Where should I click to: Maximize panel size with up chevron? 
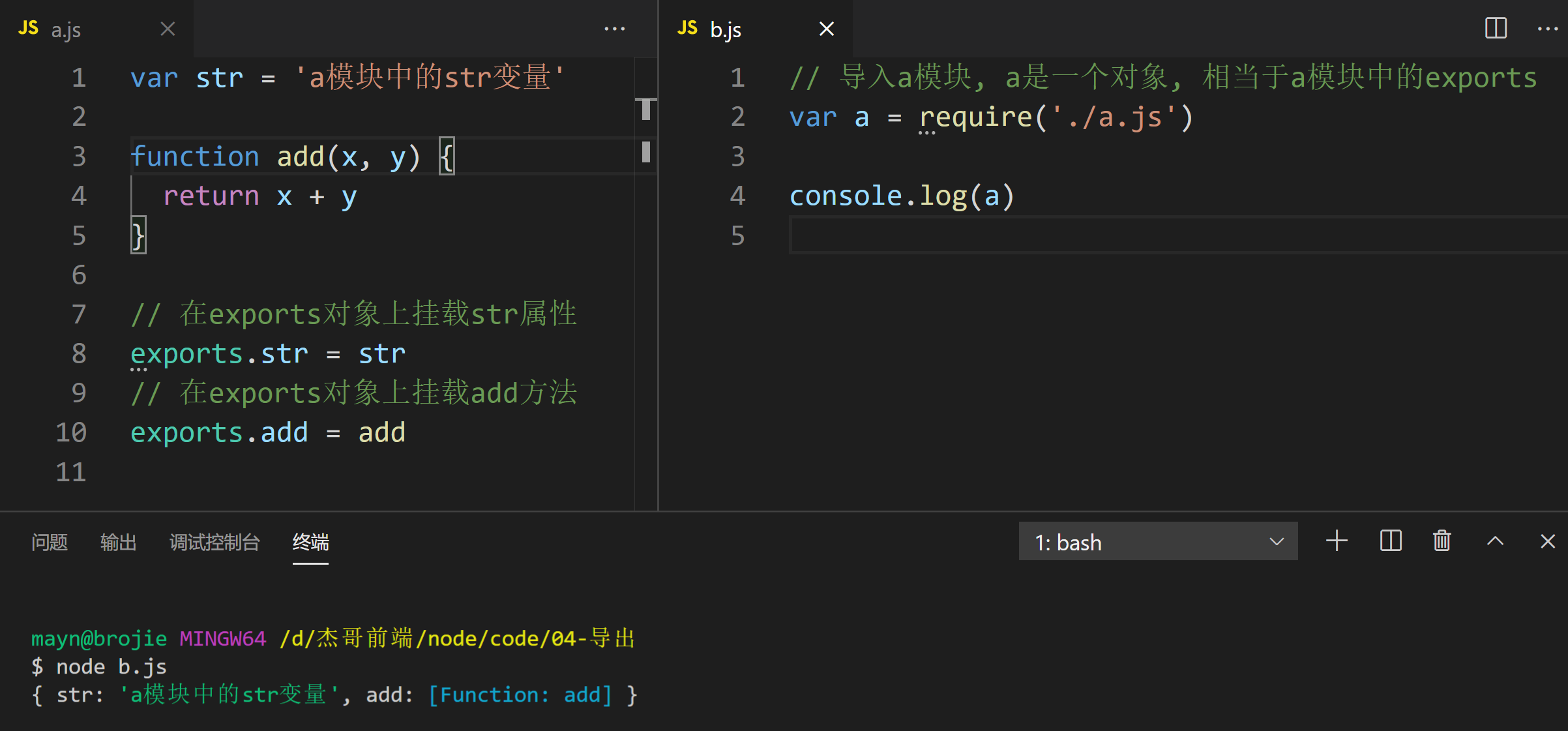point(1495,541)
